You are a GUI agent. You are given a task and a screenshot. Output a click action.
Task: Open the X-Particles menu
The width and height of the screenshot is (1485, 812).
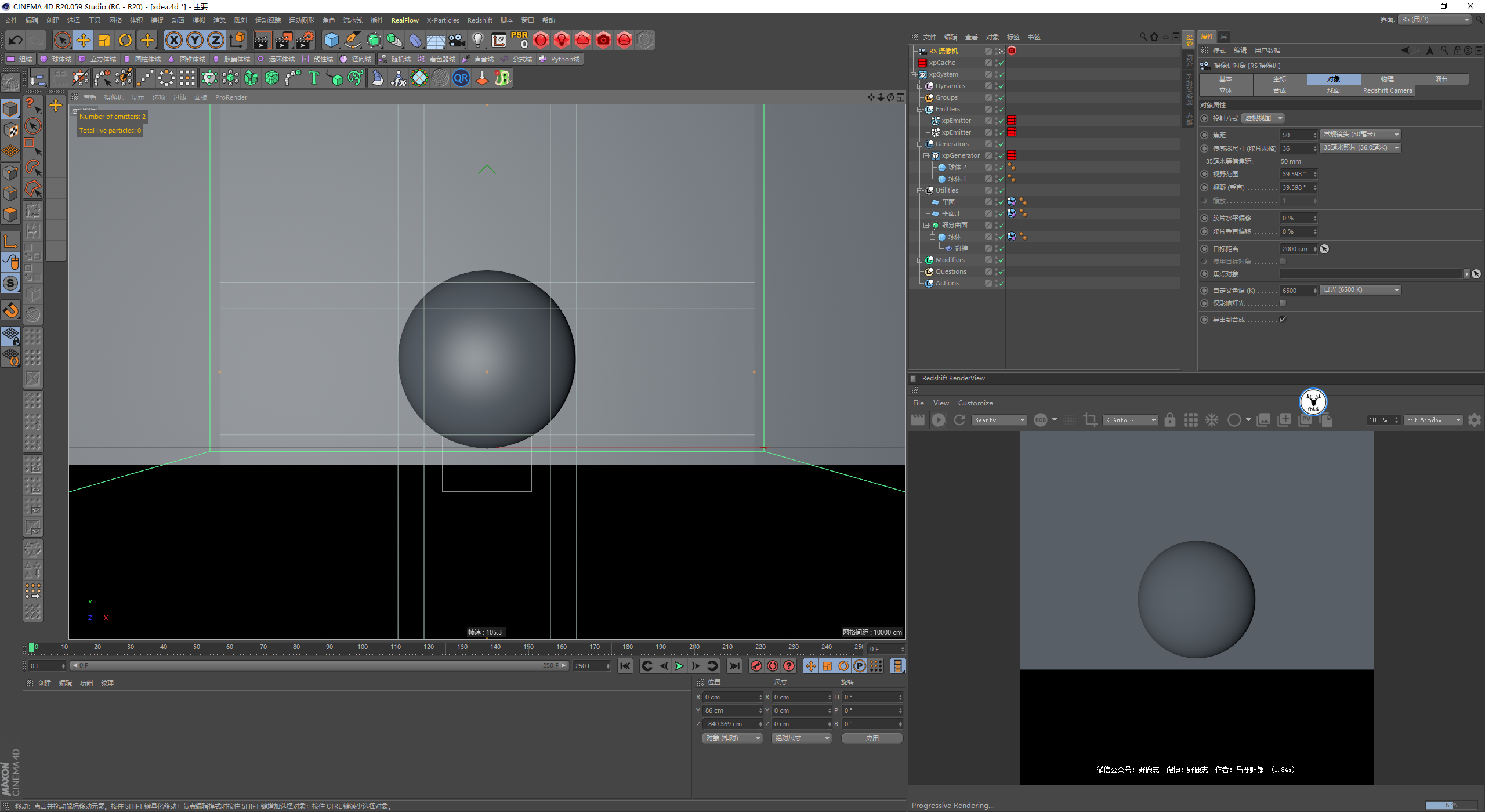443,20
